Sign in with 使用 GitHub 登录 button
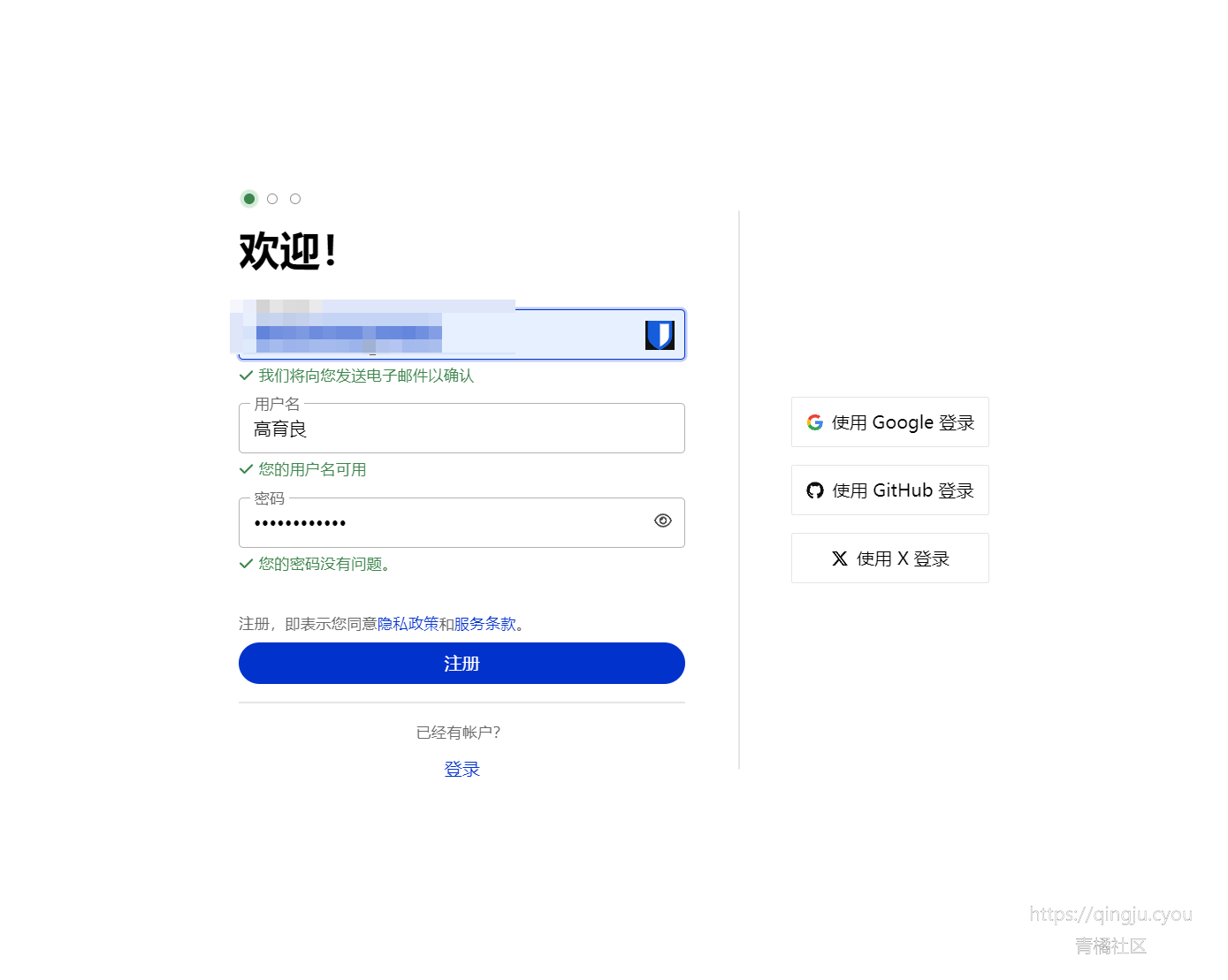Image resolution: width=1228 pixels, height=980 pixels. click(890, 490)
